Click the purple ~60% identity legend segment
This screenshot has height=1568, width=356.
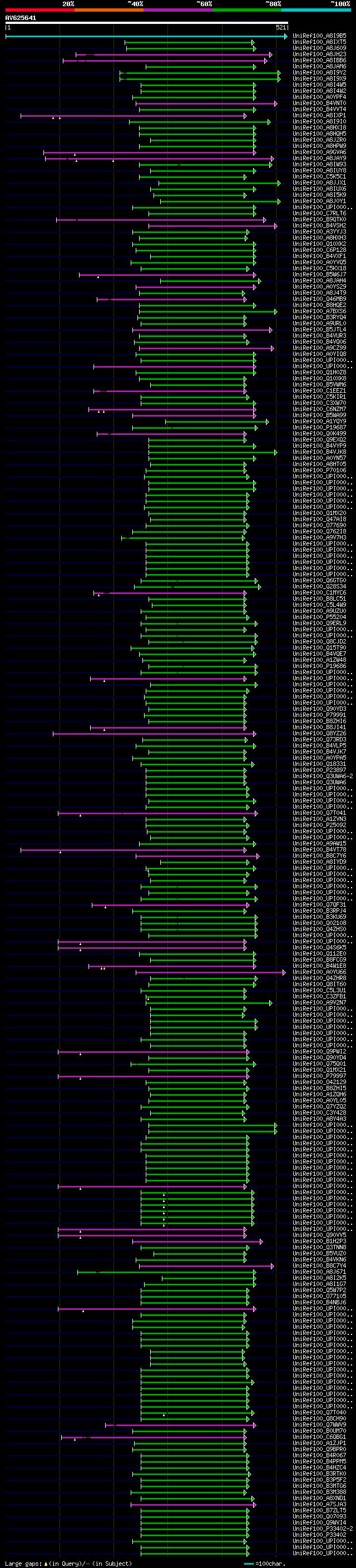(x=177, y=10)
